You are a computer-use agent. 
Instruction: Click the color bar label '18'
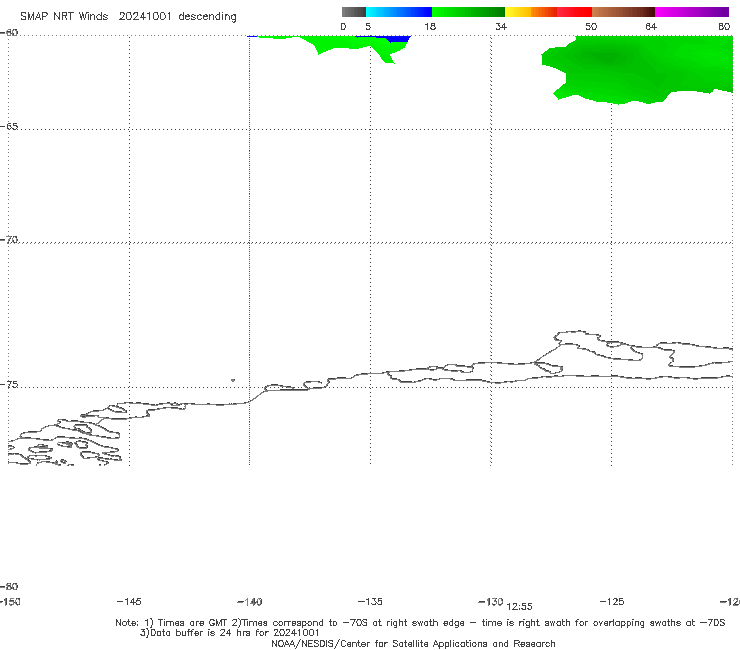pyautogui.click(x=430, y=26)
